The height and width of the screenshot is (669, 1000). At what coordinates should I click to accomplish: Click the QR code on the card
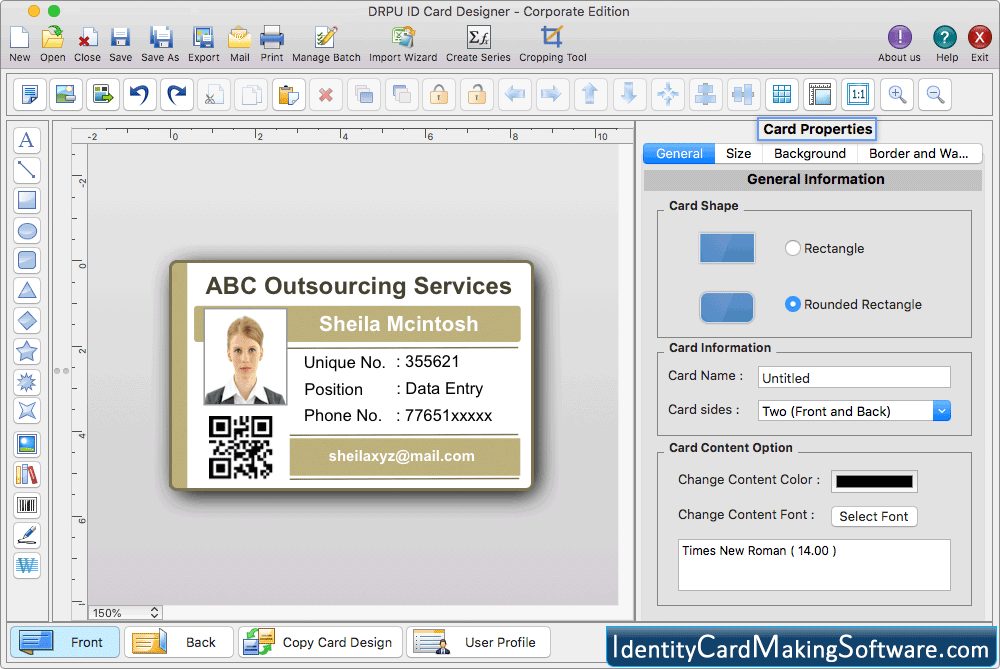(x=240, y=447)
